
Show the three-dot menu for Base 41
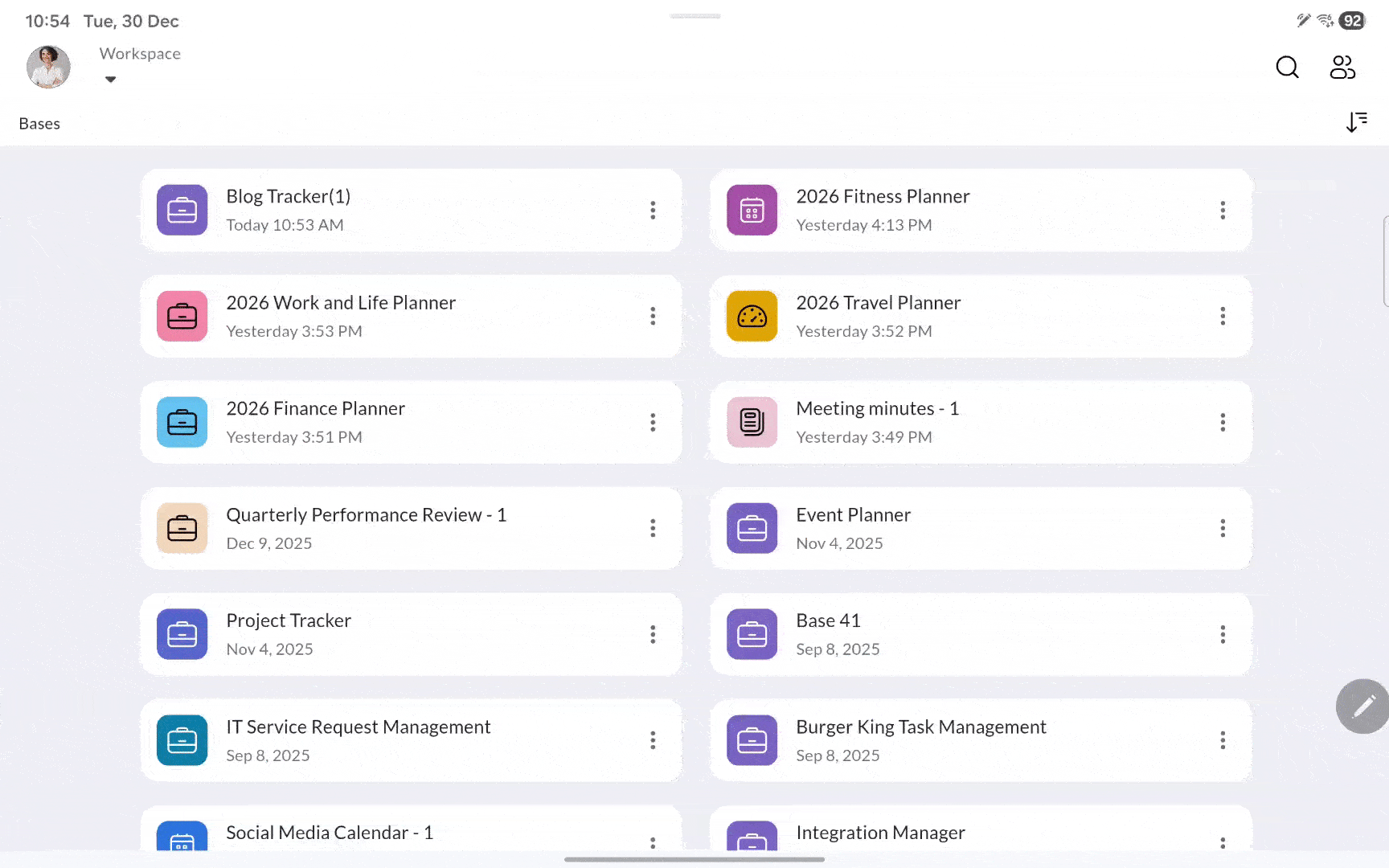(1223, 635)
